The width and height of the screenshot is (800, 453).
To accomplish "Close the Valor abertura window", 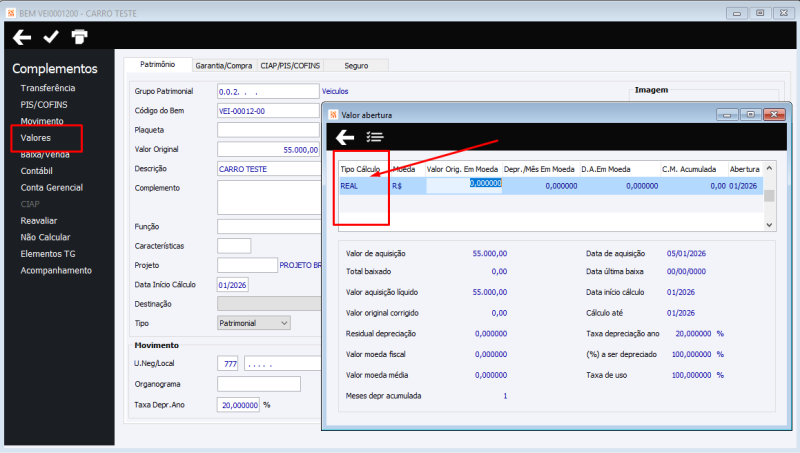I will click(774, 115).
